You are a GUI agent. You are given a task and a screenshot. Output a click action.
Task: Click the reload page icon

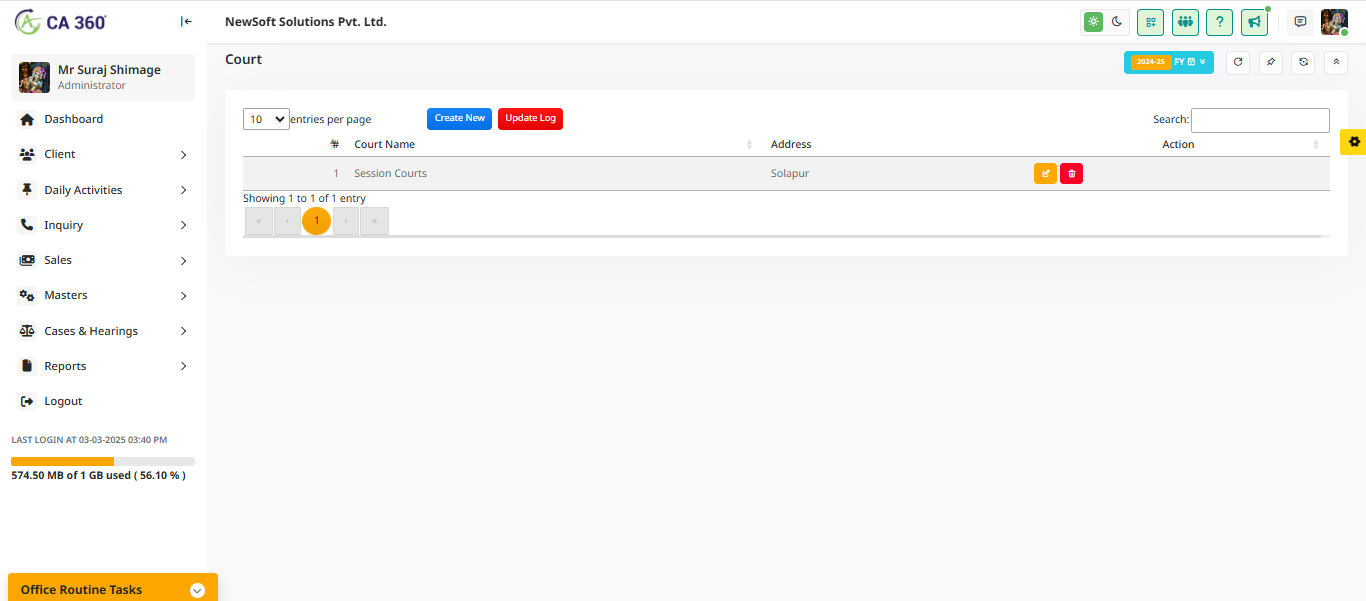click(x=1238, y=62)
